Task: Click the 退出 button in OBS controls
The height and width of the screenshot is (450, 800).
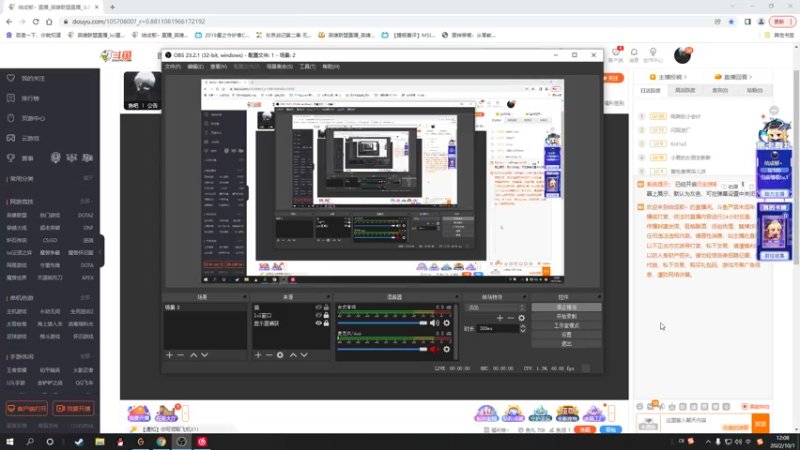Action: pyautogui.click(x=566, y=344)
